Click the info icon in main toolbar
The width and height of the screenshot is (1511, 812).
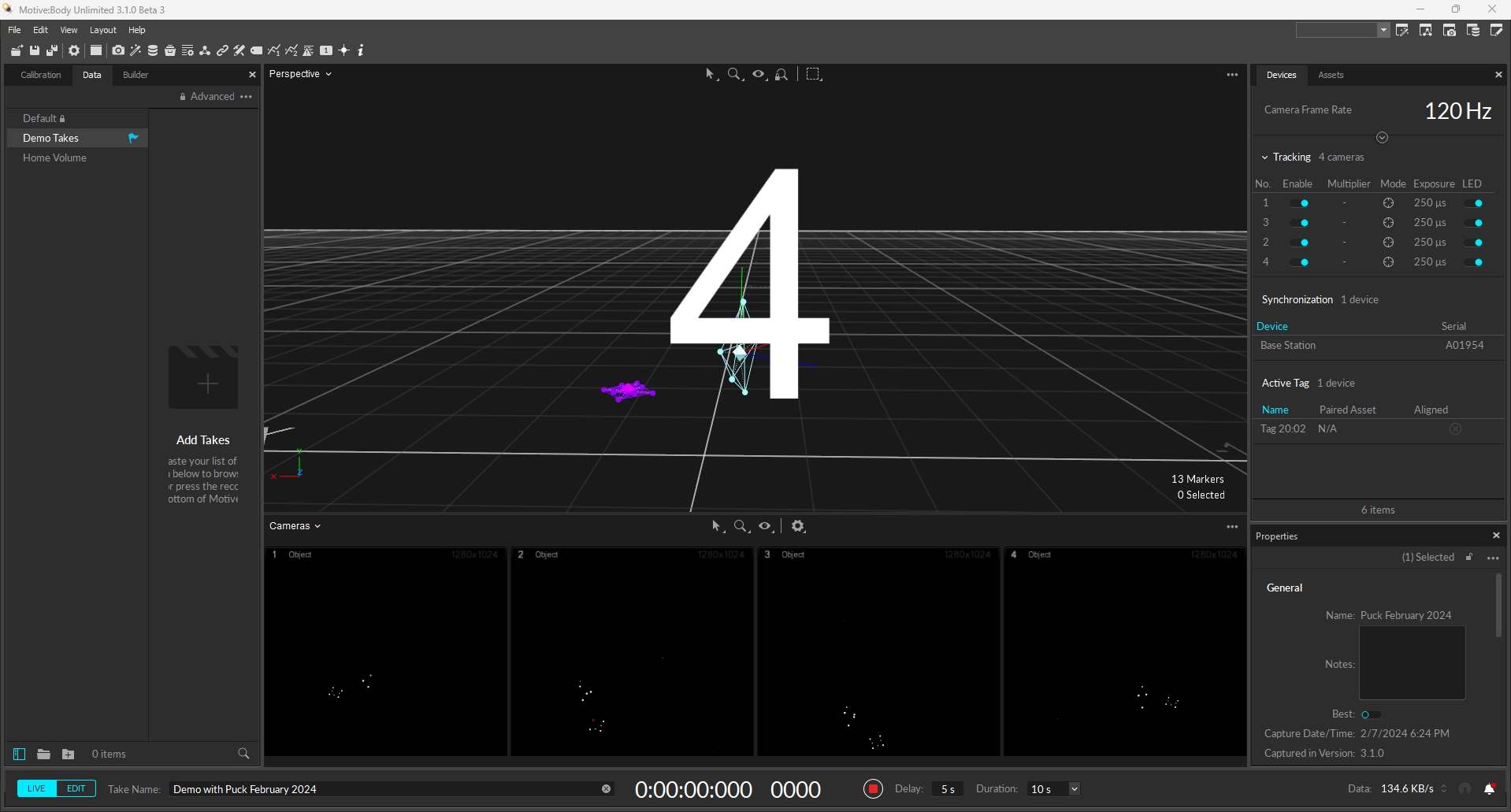(x=361, y=50)
